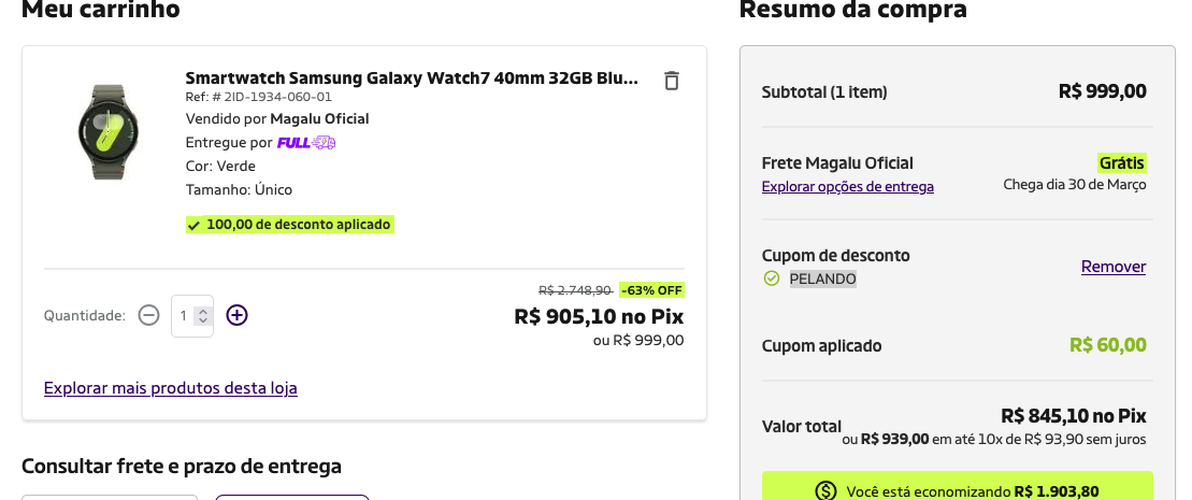Click the checkmark in discount applied badge
1192x500 pixels.
[194, 225]
